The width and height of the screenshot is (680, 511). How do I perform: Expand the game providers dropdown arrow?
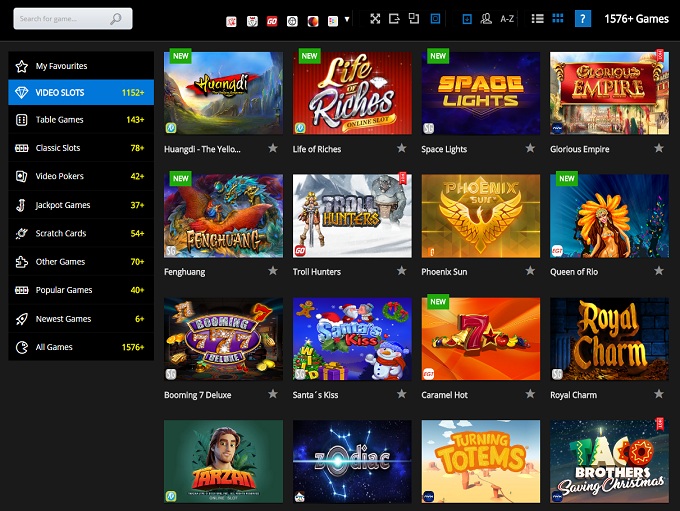point(347,19)
